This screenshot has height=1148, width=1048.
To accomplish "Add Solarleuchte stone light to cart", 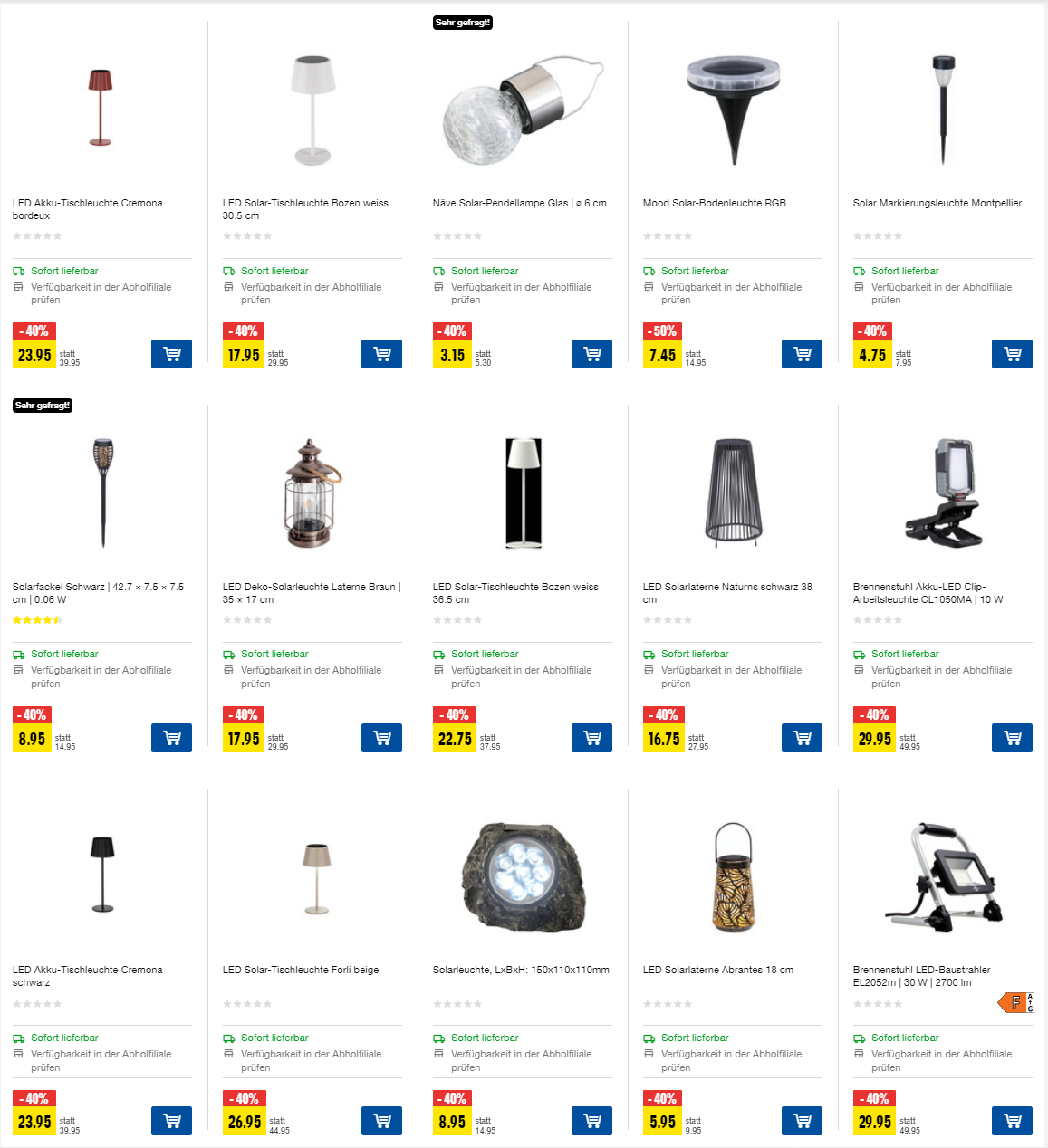I will pos(591,1121).
